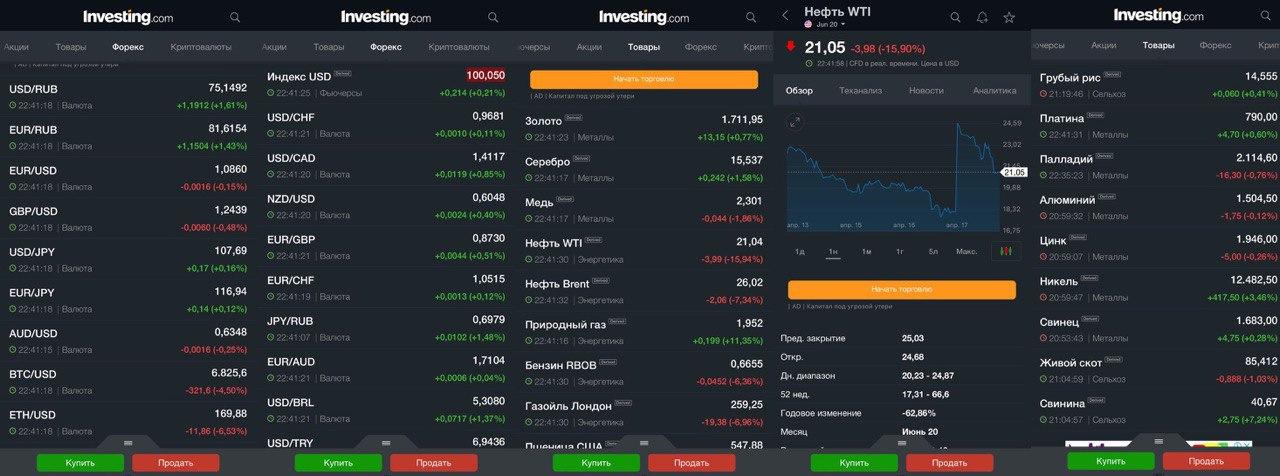The width and height of the screenshot is (1280, 476).
Task: Open the Палладий commodity row
Action: [1156, 166]
